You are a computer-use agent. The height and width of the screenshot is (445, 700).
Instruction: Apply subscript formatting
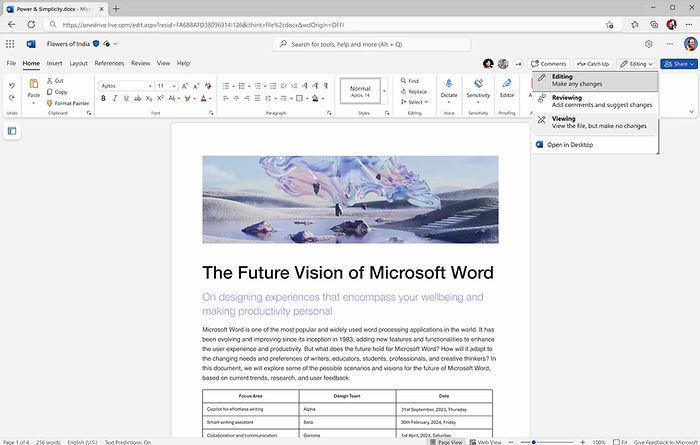point(149,98)
